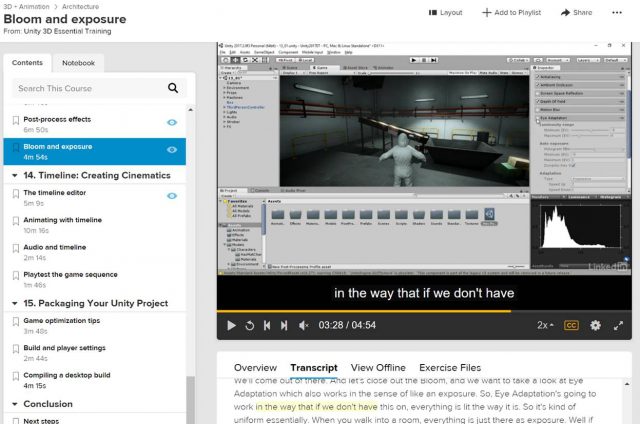Click the Unity play button in video
The image size is (640, 424).
413,60
